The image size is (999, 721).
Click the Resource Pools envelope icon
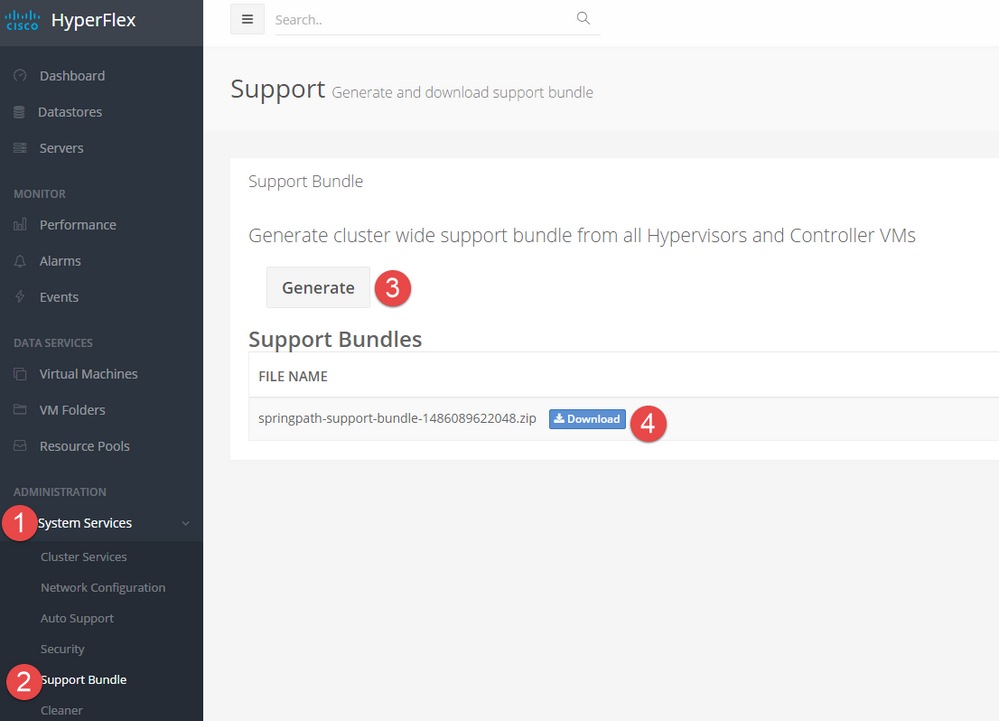(x=20, y=446)
